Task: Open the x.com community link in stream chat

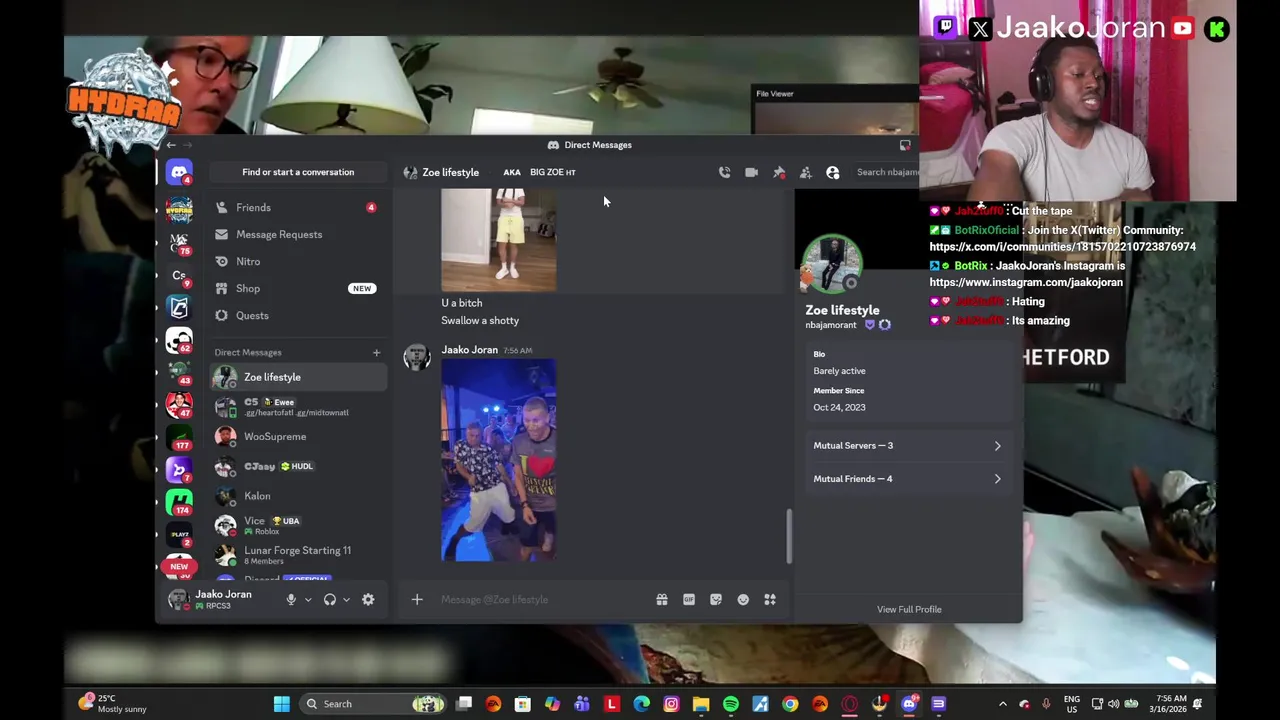Action: point(1062,247)
